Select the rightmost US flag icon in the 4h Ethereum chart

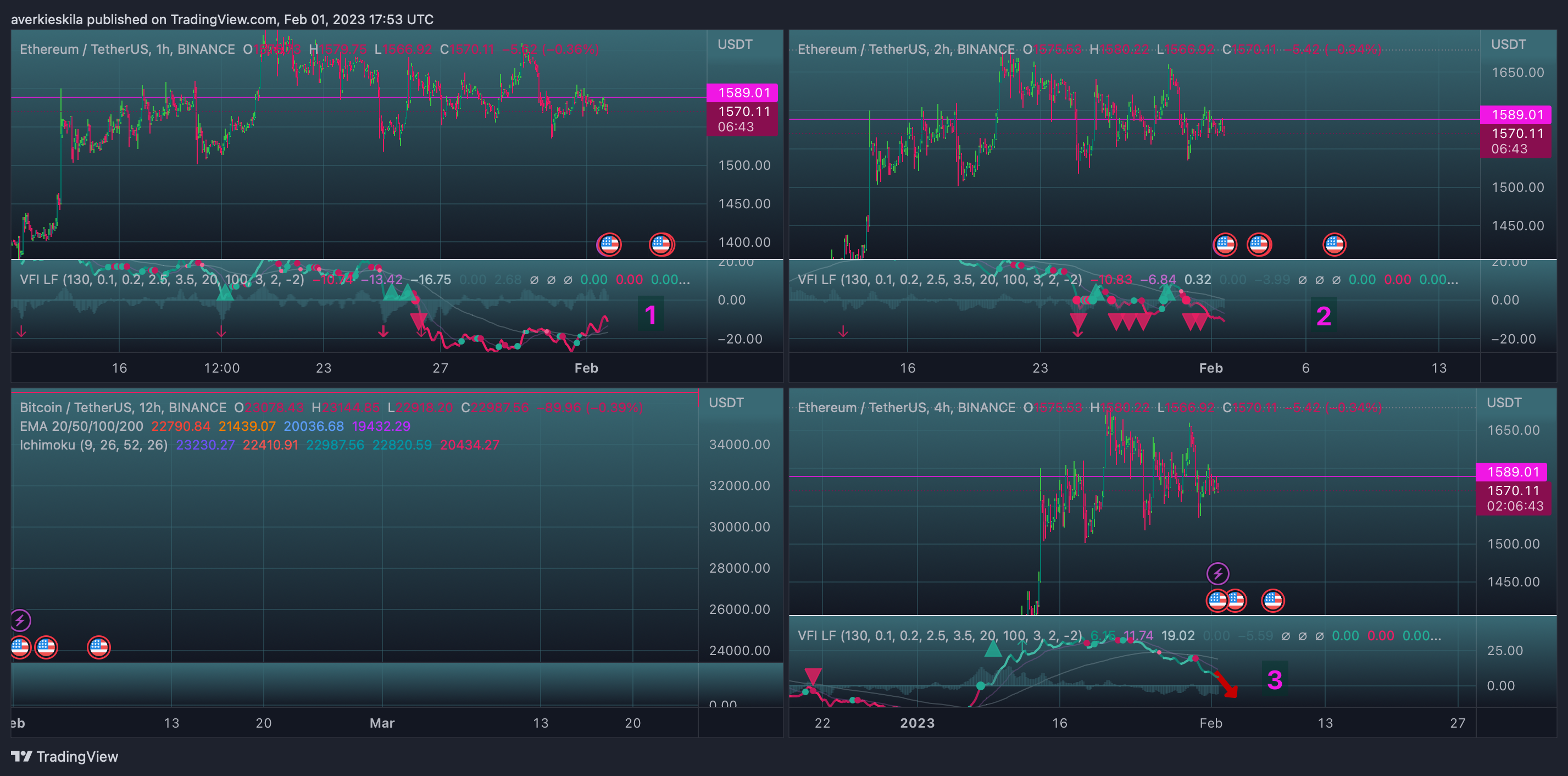click(x=1273, y=601)
